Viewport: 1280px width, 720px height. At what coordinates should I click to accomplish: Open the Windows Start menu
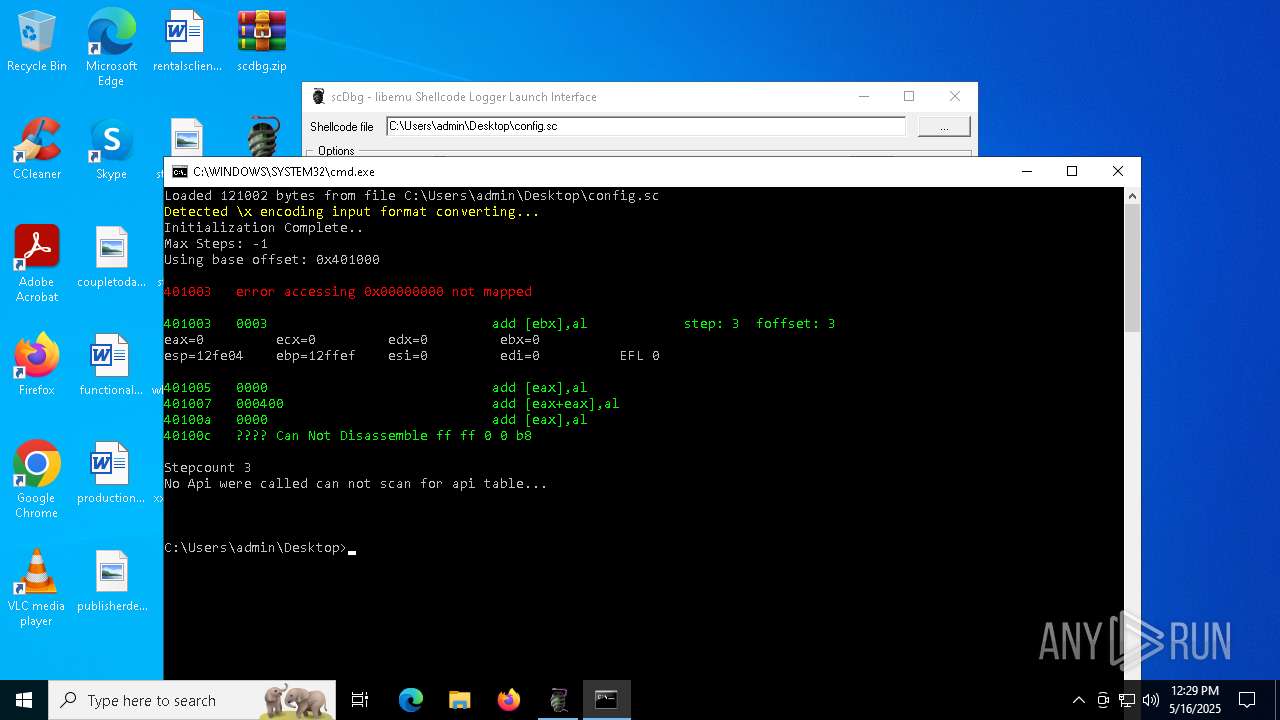[x=24, y=700]
